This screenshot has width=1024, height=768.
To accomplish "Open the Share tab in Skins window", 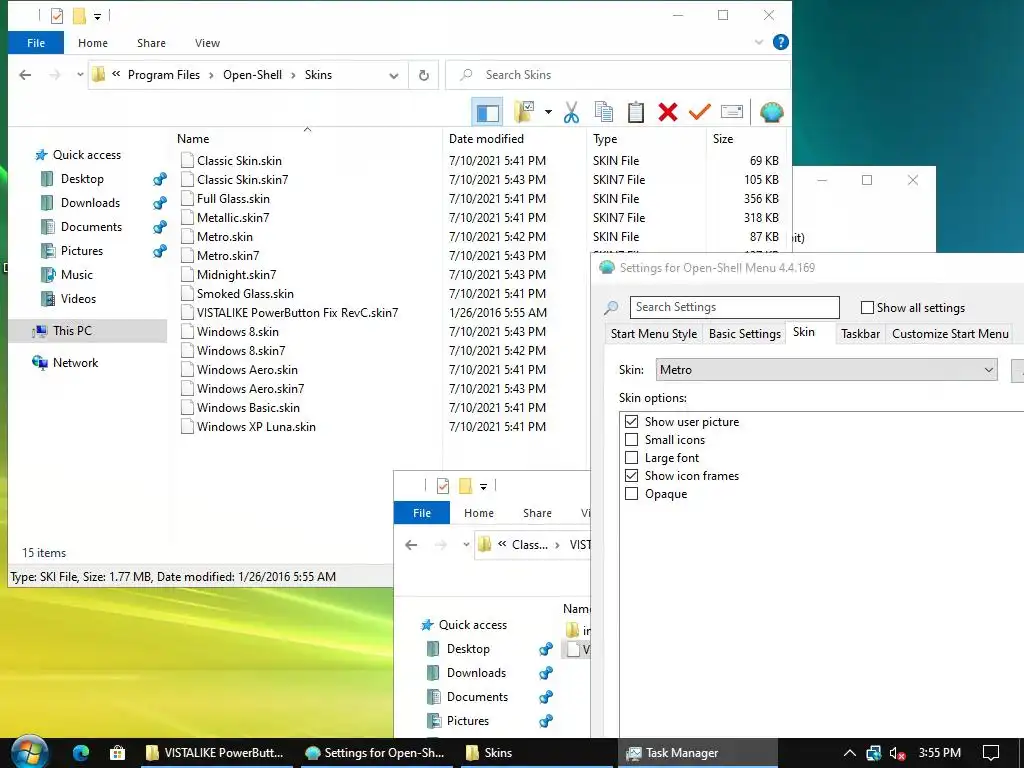I will pyautogui.click(x=152, y=43).
